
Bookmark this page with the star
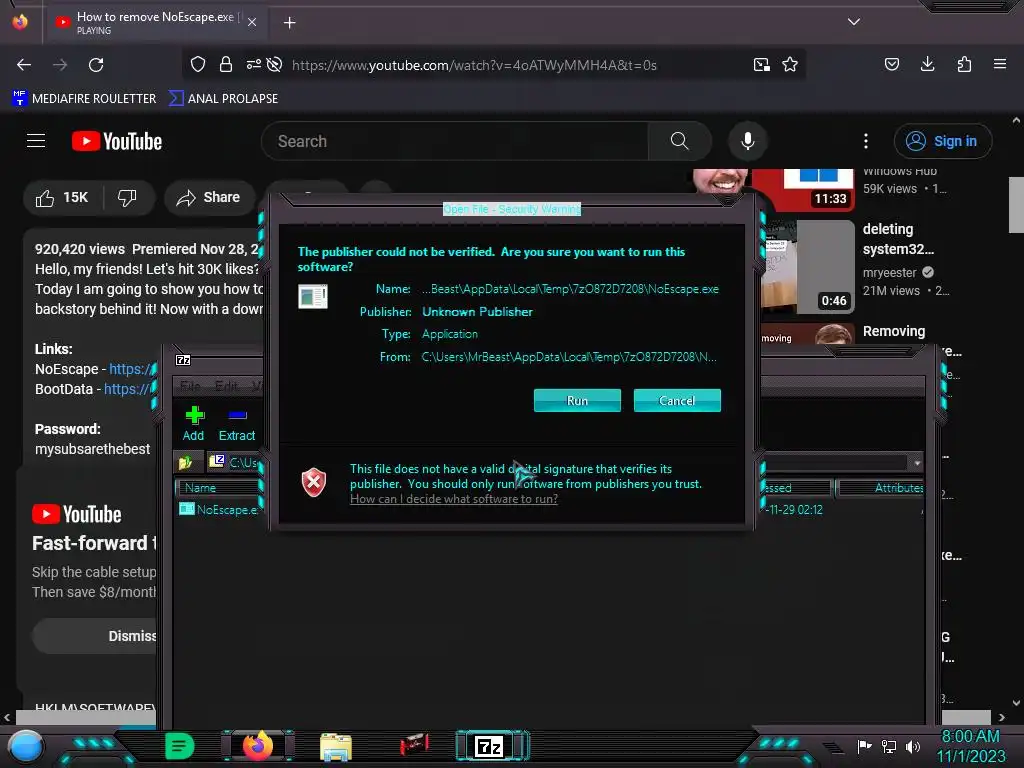click(790, 65)
